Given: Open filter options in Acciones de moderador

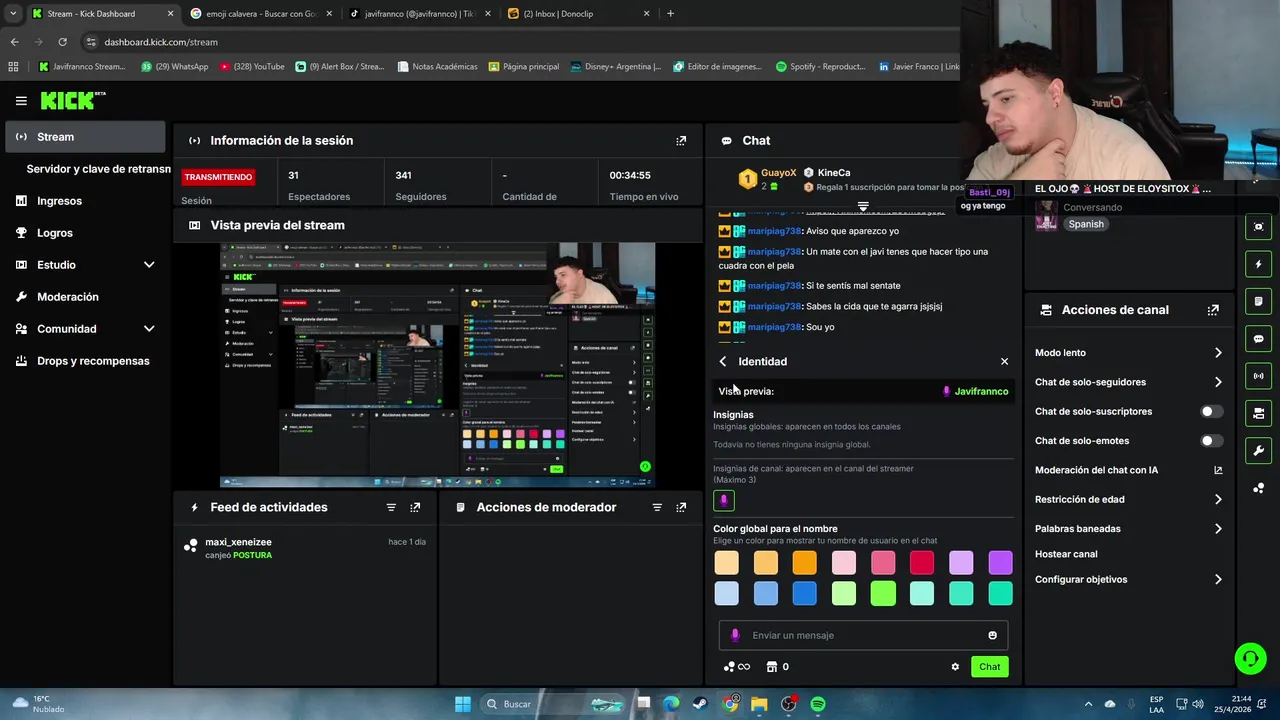Looking at the screenshot, I should coord(657,508).
